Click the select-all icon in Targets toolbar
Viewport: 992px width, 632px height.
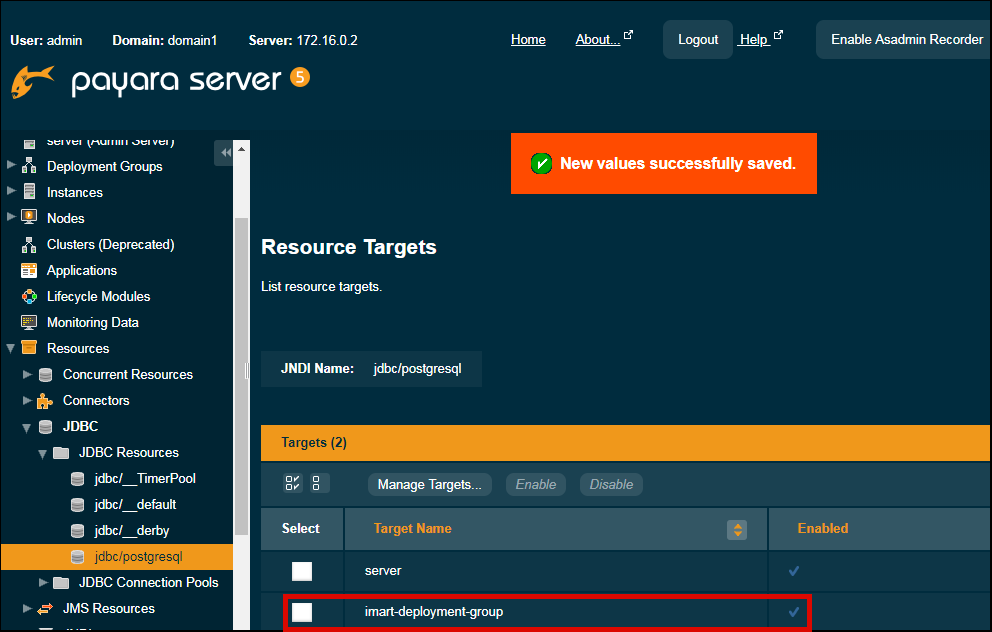click(293, 484)
